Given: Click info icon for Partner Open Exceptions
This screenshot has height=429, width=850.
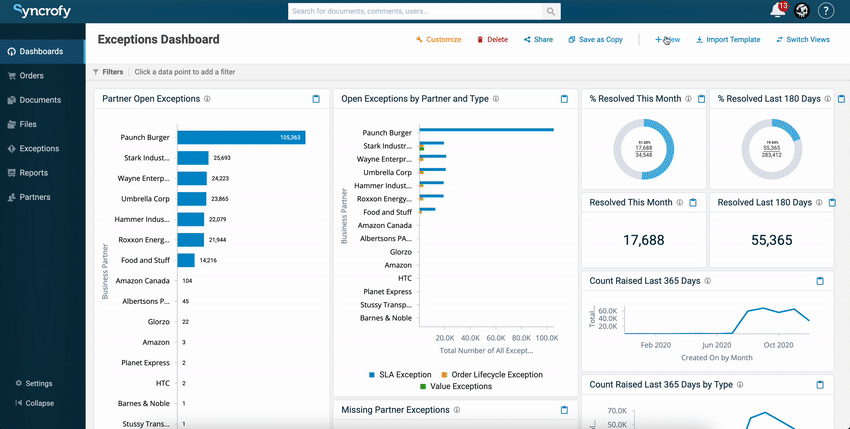Looking at the screenshot, I should click(x=207, y=99).
